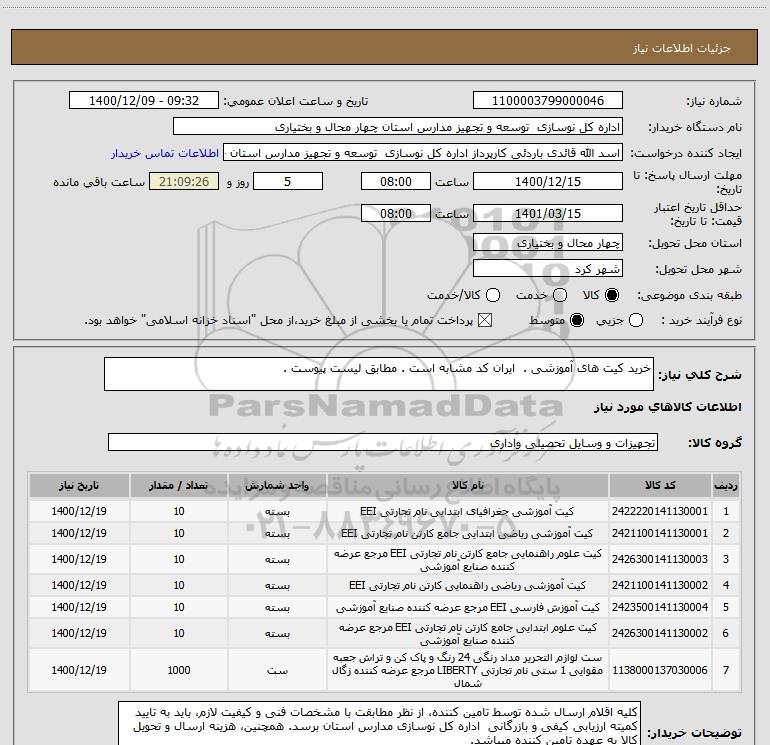Click the Farsi teaching kit name in row 5
770x745 pixels.
[468, 607]
